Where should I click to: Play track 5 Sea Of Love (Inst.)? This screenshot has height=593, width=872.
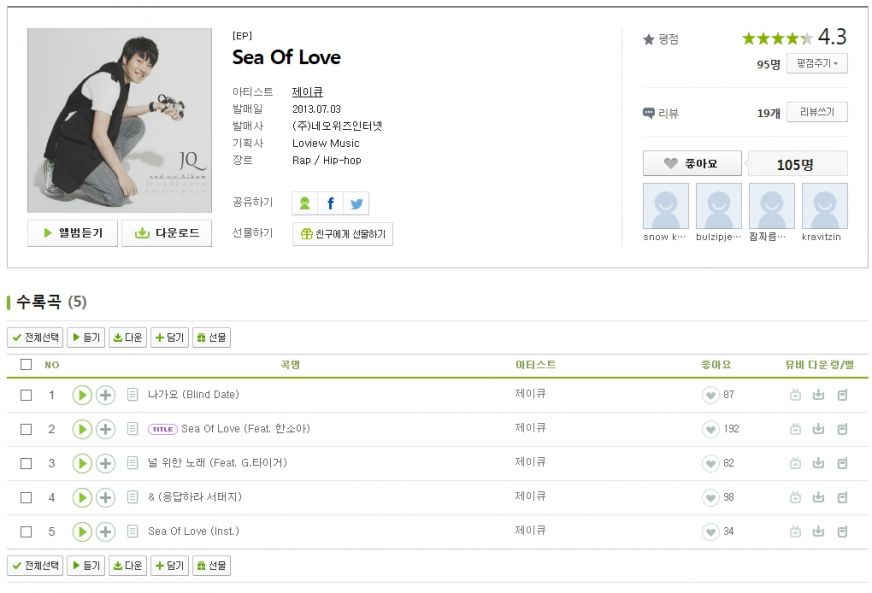click(x=82, y=531)
